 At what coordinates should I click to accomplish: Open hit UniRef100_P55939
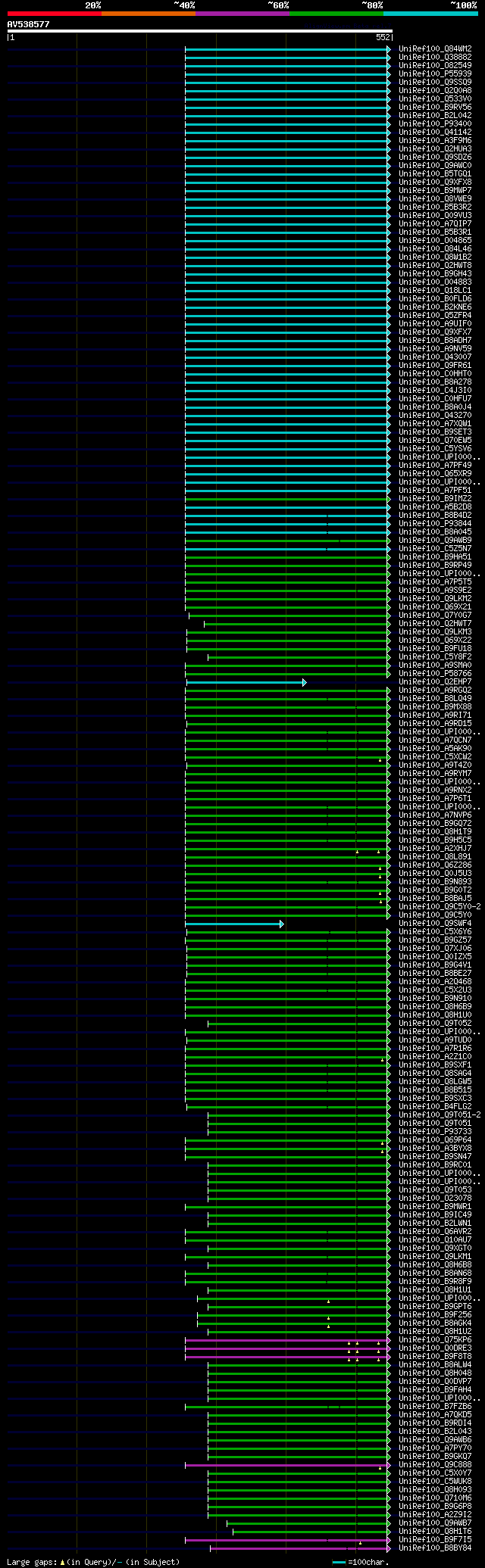click(x=435, y=74)
